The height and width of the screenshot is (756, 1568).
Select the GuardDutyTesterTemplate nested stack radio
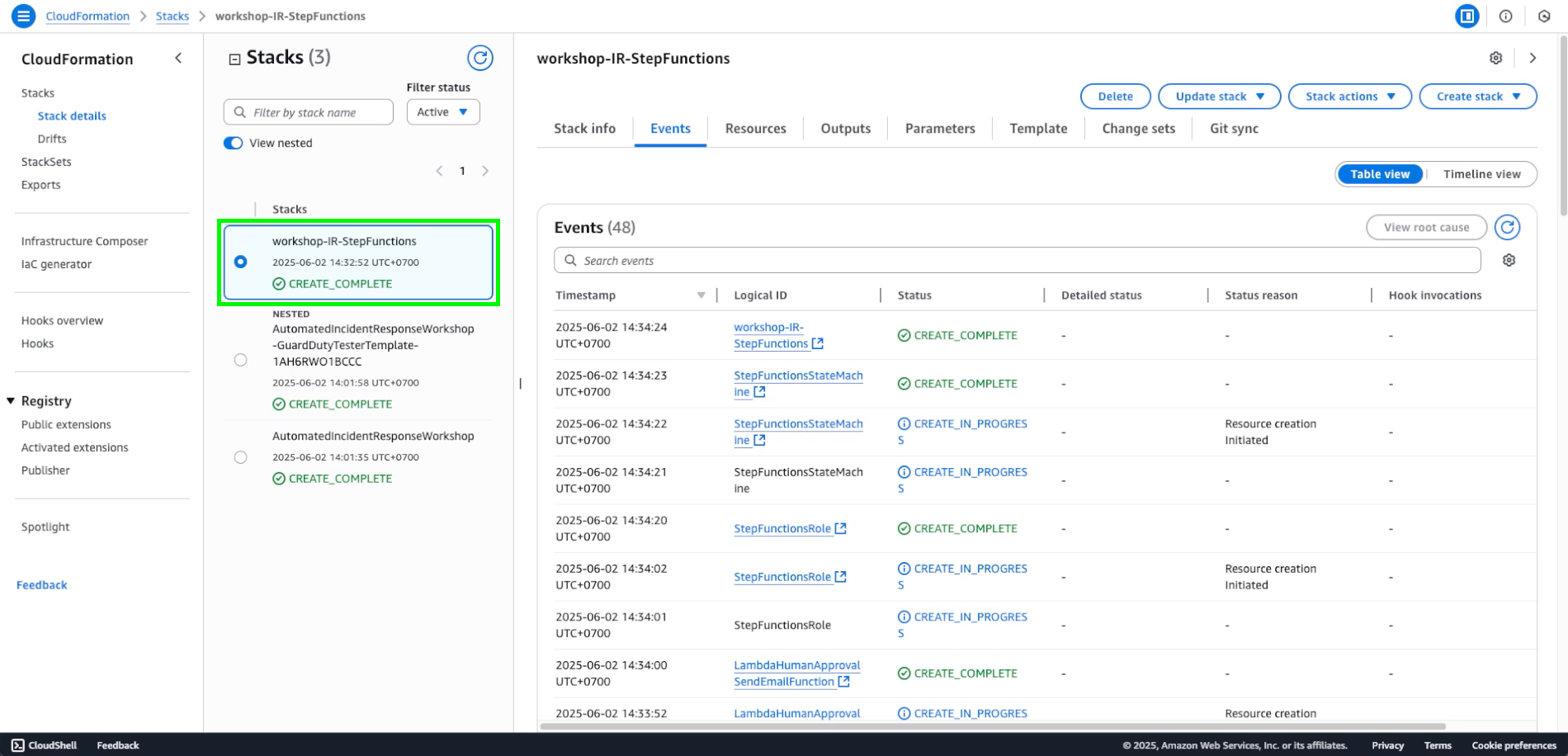tap(240, 360)
